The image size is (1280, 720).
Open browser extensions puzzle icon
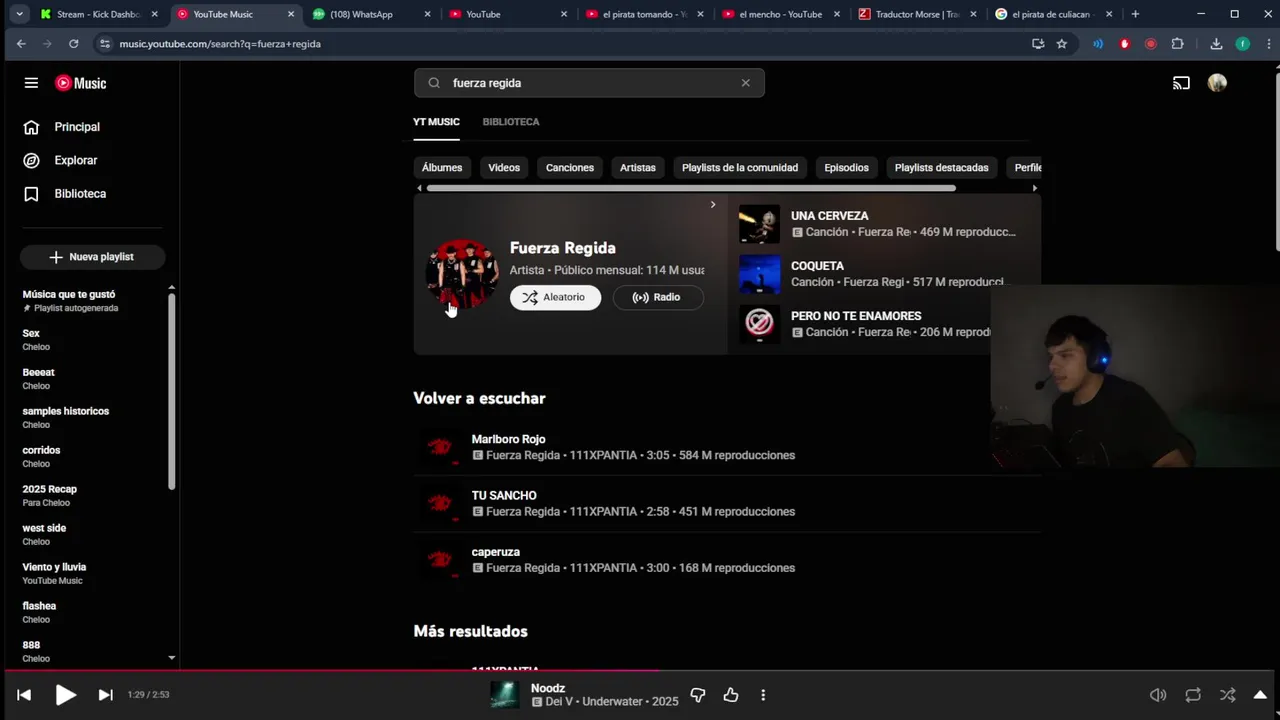point(1177,44)
